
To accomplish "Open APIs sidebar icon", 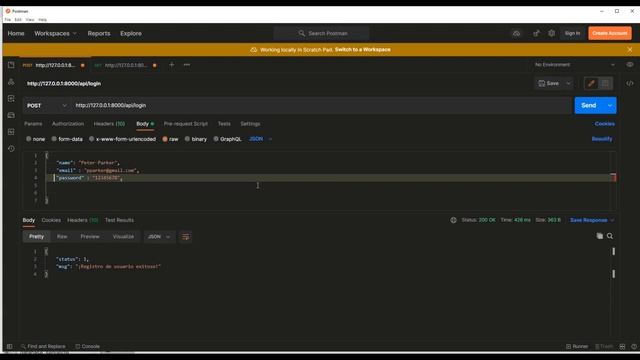I will coord(11,82).
